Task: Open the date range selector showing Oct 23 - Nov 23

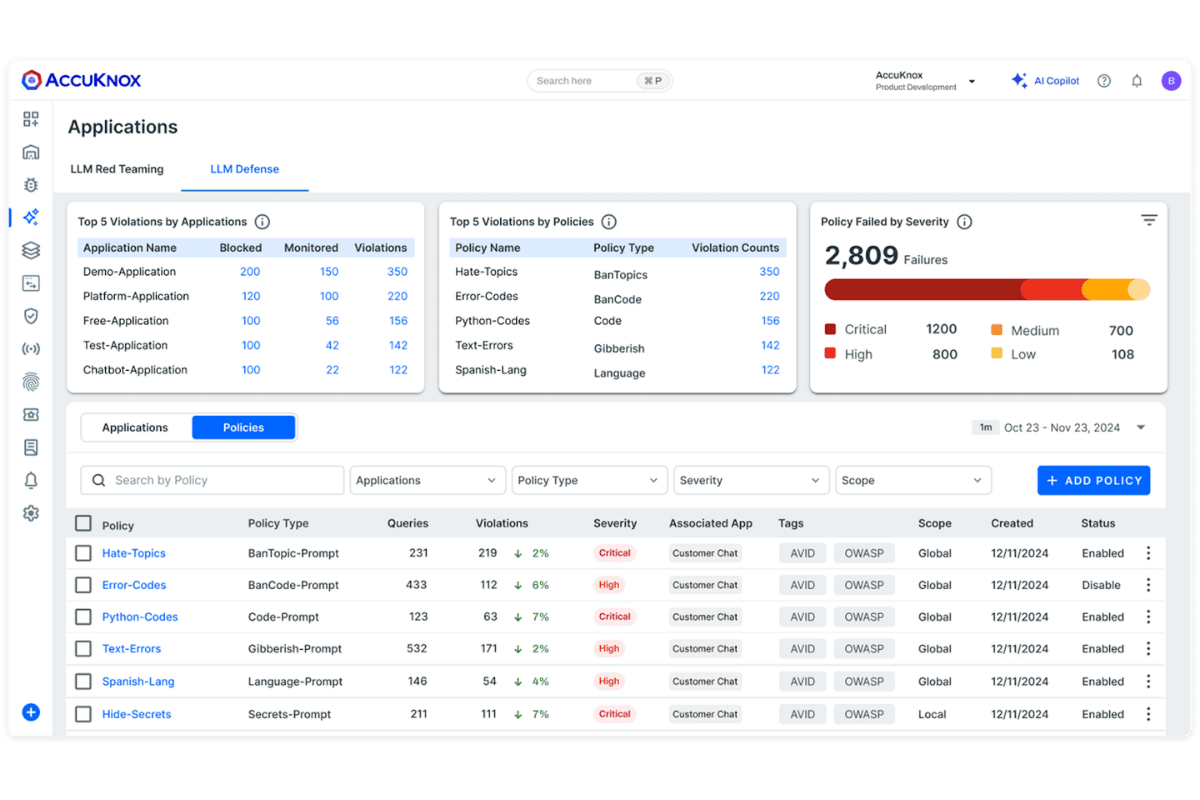Action: (1062, 427)
